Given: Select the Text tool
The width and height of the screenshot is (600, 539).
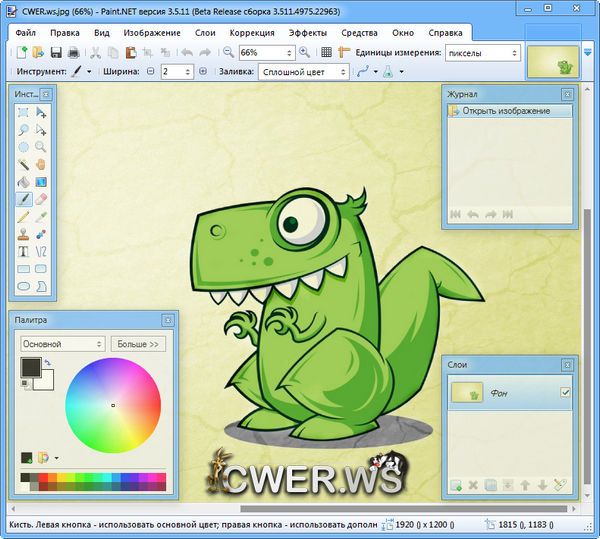Looking at the screenshot, I should (23, 251).
